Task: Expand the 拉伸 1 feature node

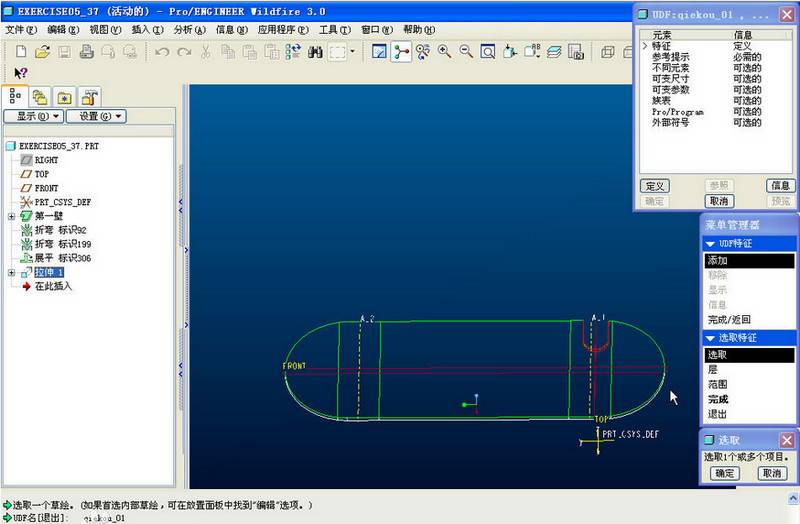Action: click(11, 272)
